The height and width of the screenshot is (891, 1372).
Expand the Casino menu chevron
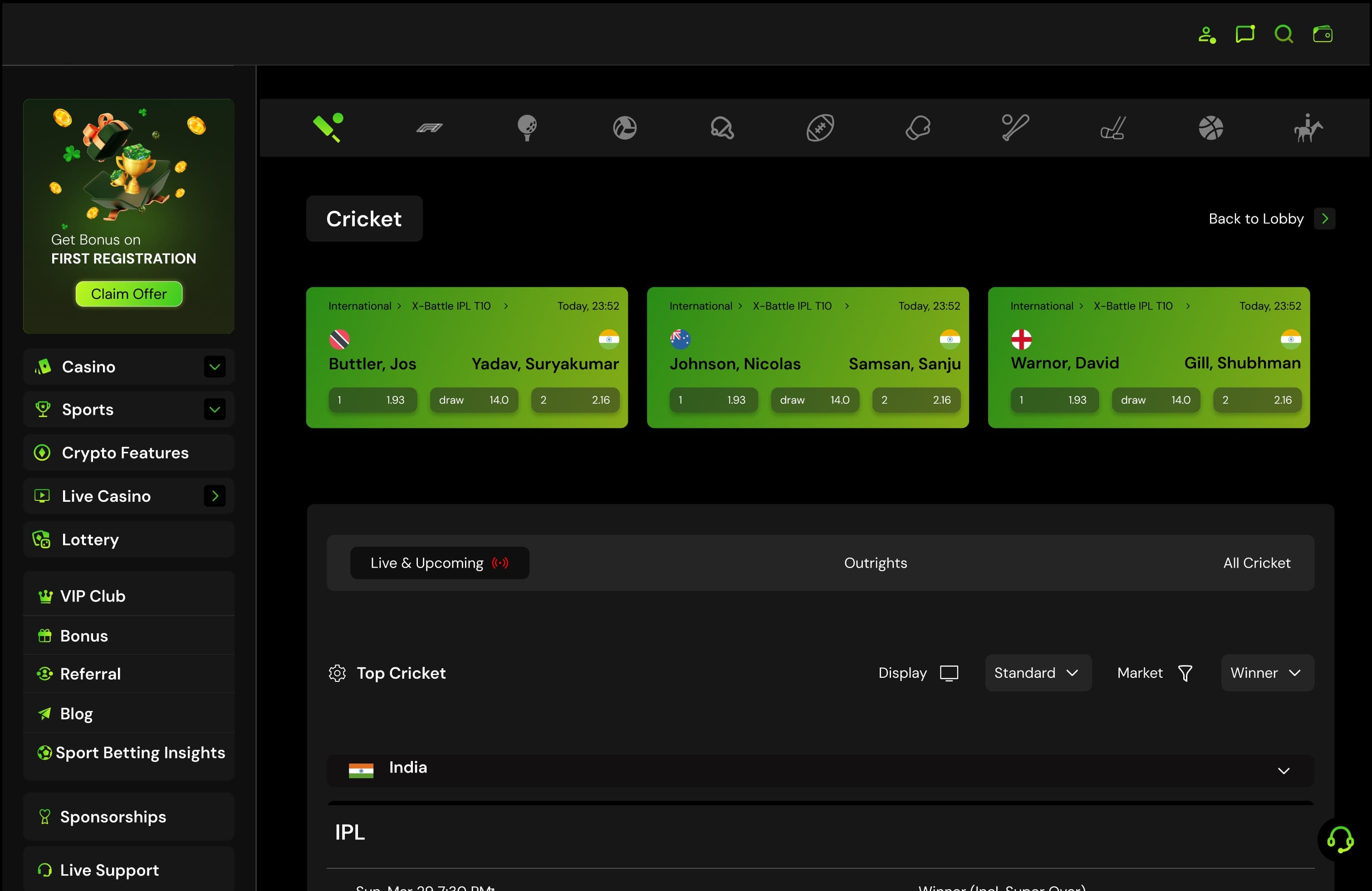tap(215, 367)
